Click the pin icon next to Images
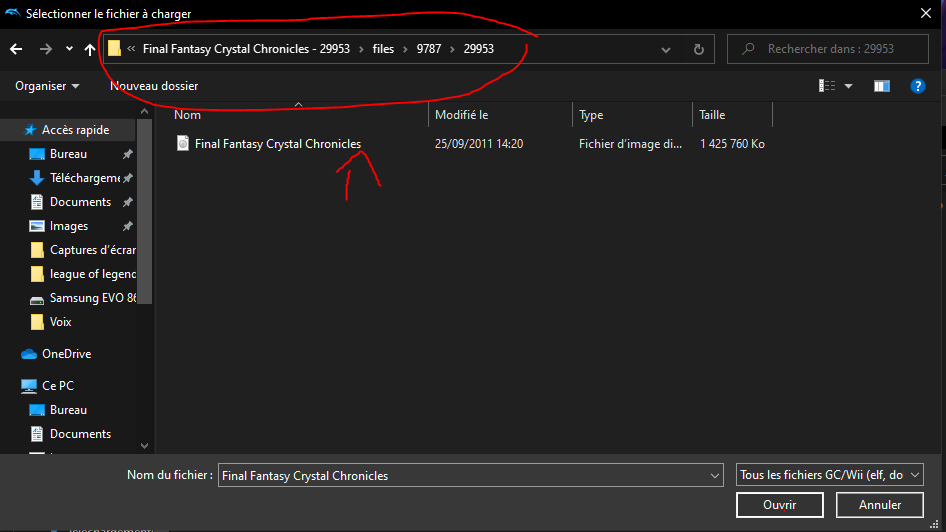946x532 pixels. click(x=127, y=227)
